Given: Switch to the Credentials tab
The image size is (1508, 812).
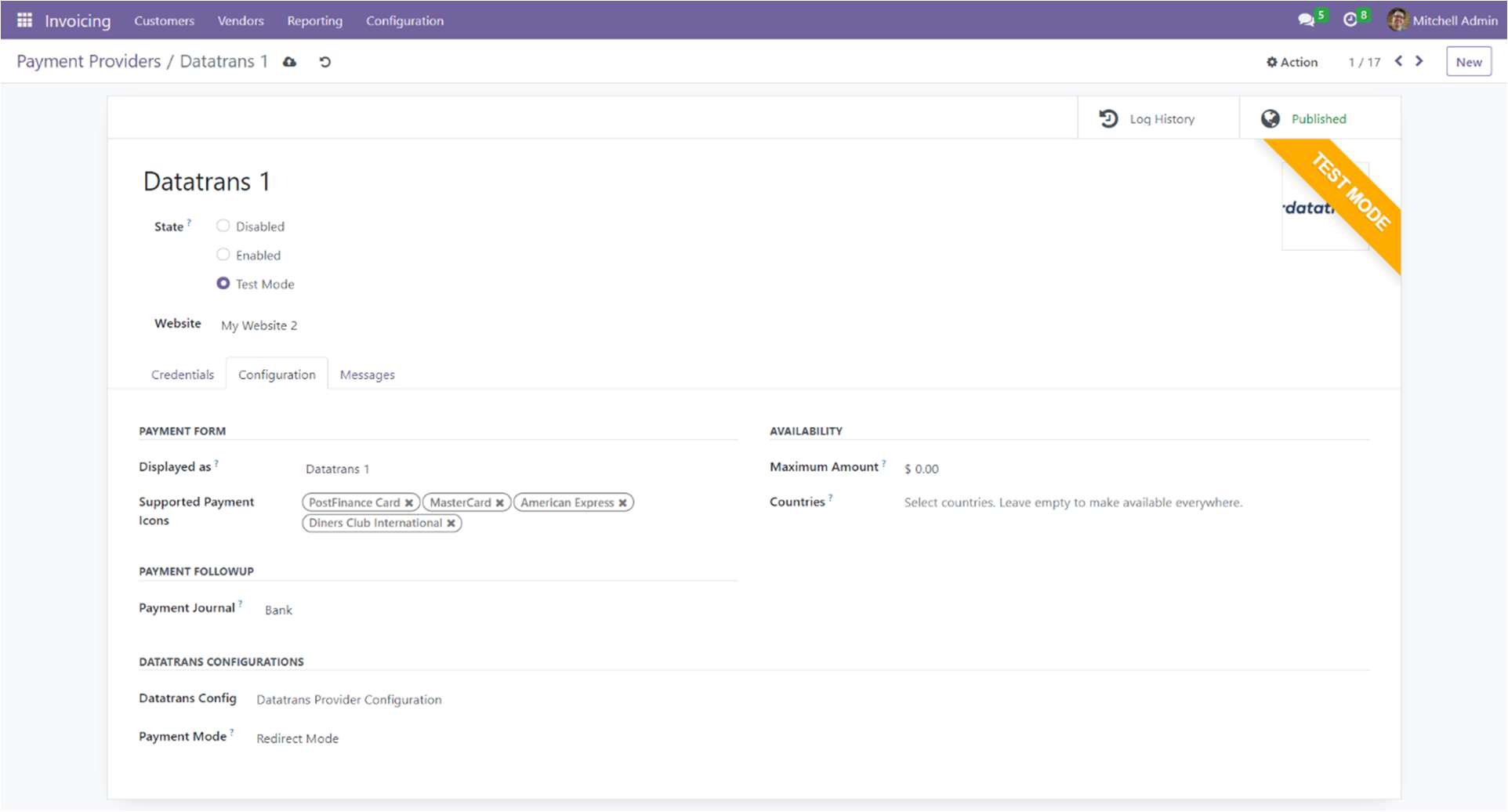Looking at the screenshot, I should [183, 375].
